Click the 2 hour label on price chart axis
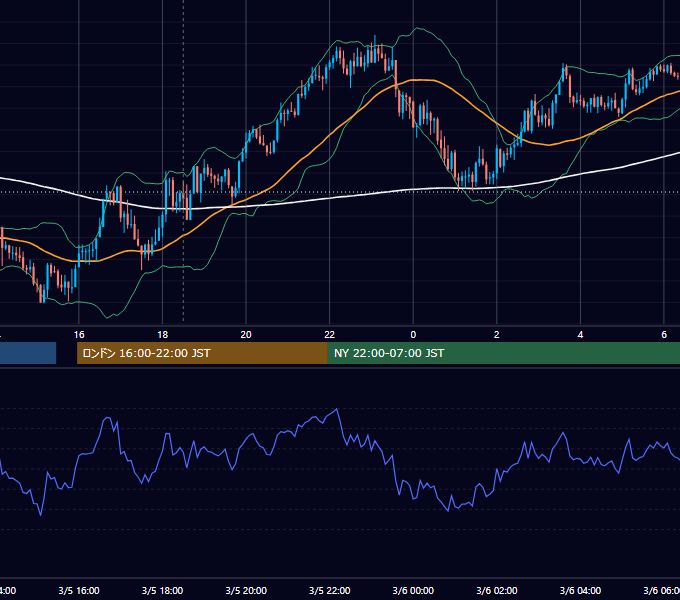 pos(497,335)
